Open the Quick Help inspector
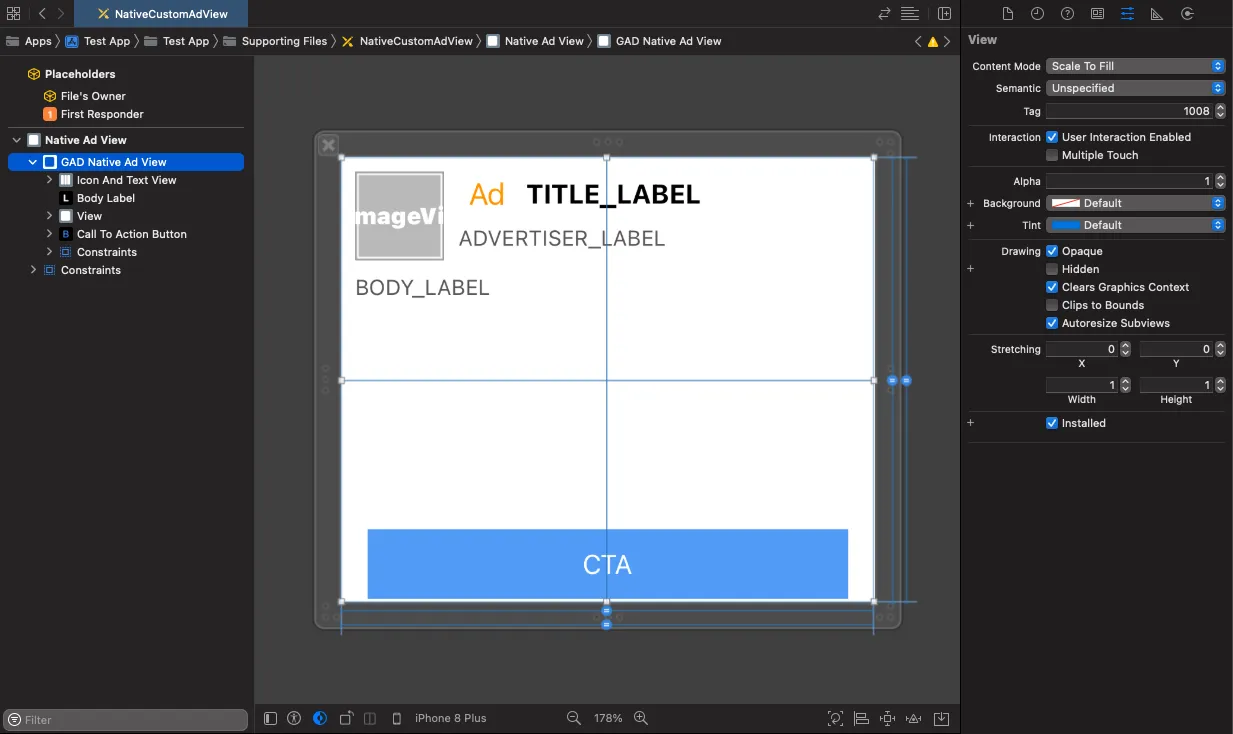 [1067, 13]
